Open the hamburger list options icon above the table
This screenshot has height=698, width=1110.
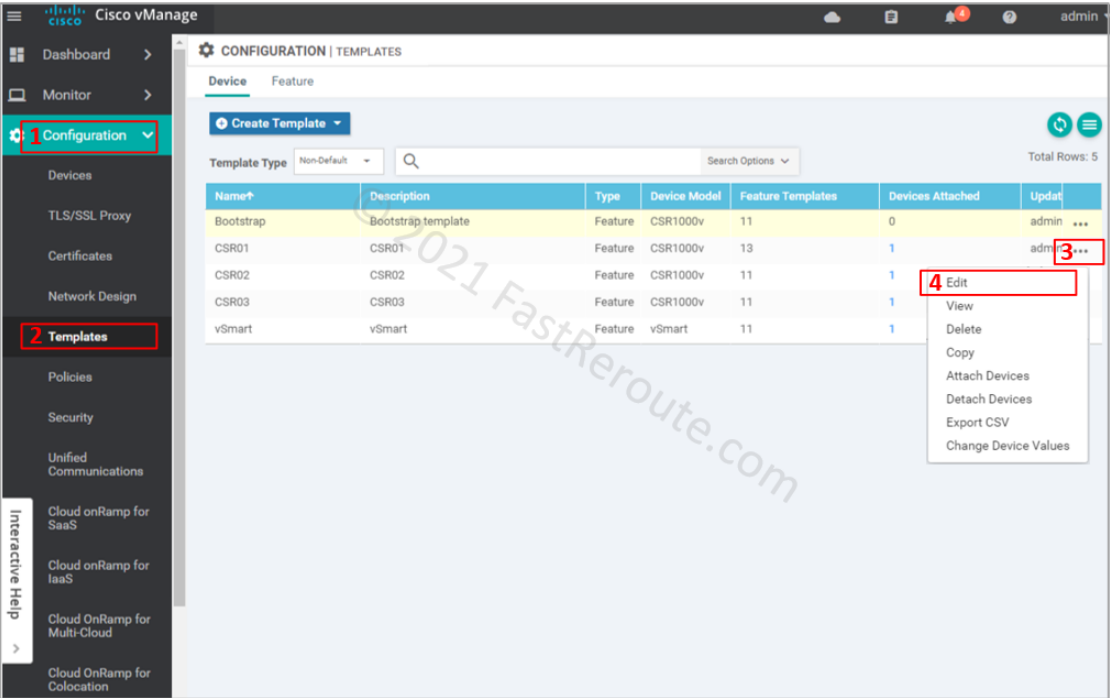click(1089, 124)
